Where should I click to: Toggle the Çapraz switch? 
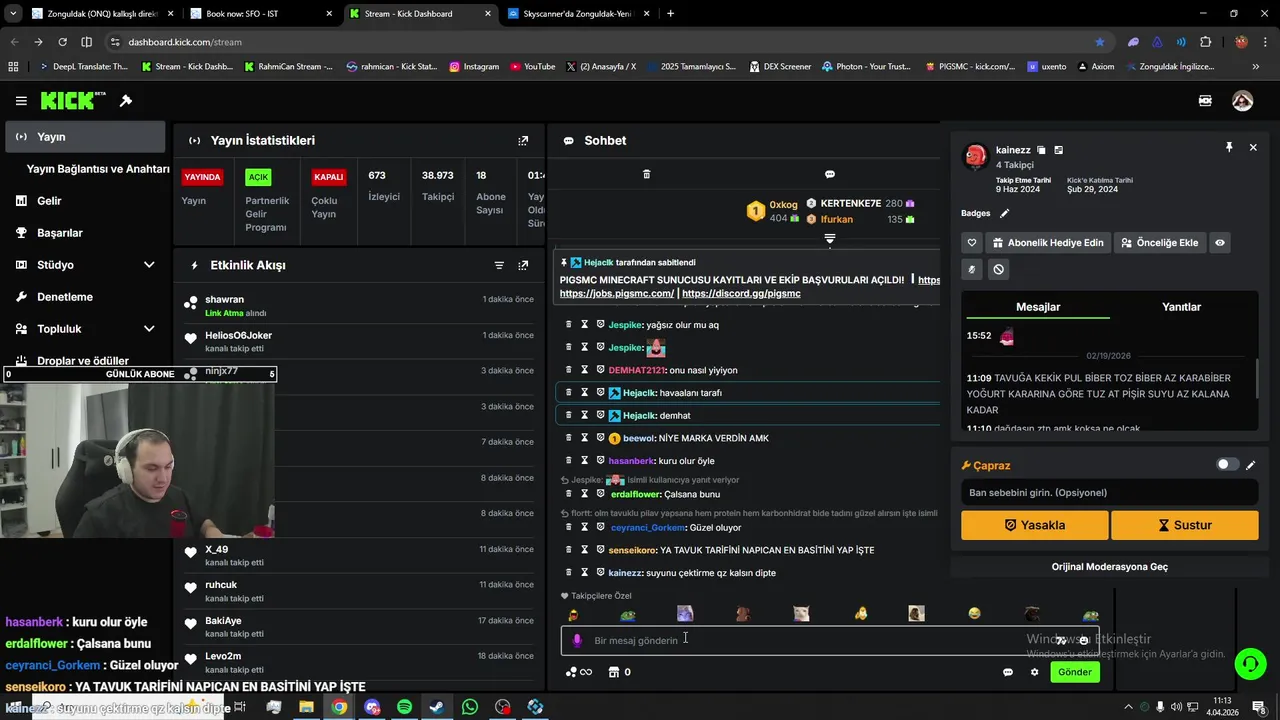point(1227,465)
